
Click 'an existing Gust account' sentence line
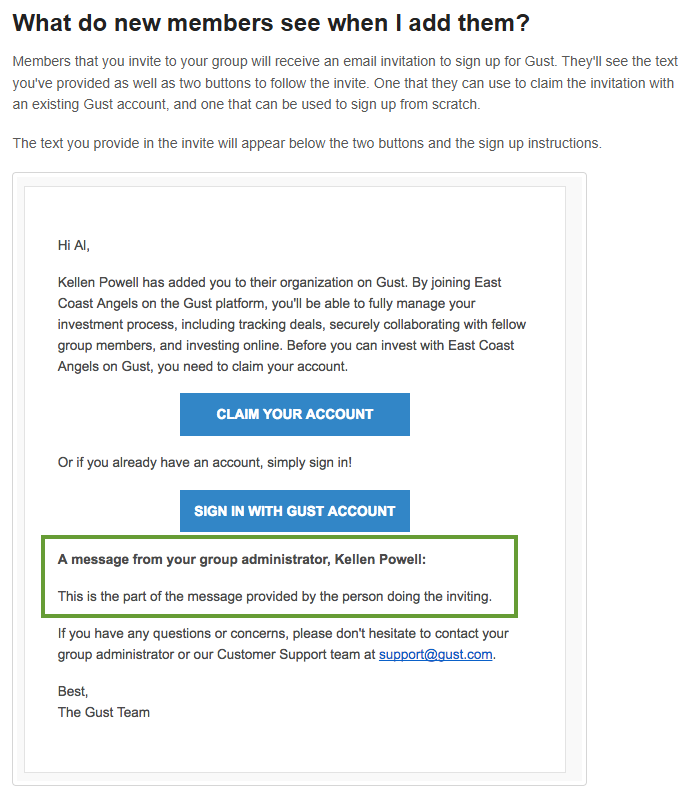pos(246,104)
